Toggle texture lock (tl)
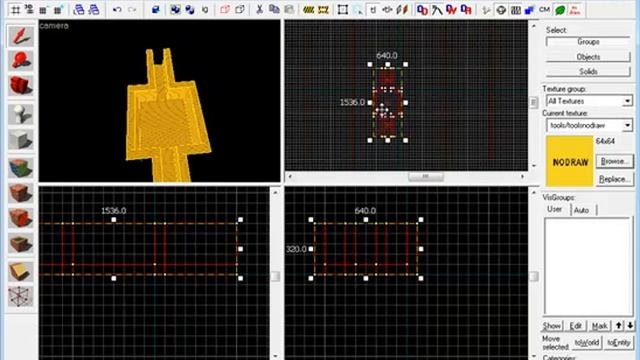 (373, 9)
